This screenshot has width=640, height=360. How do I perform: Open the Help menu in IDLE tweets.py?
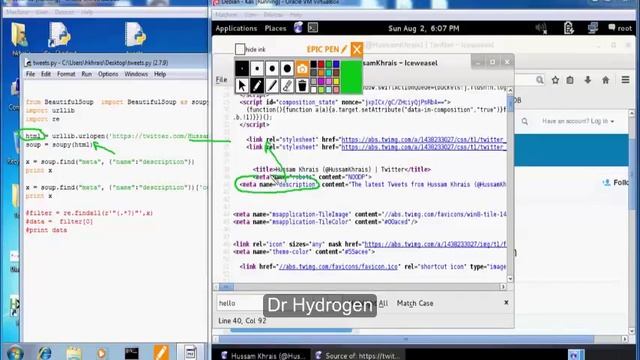160,74
